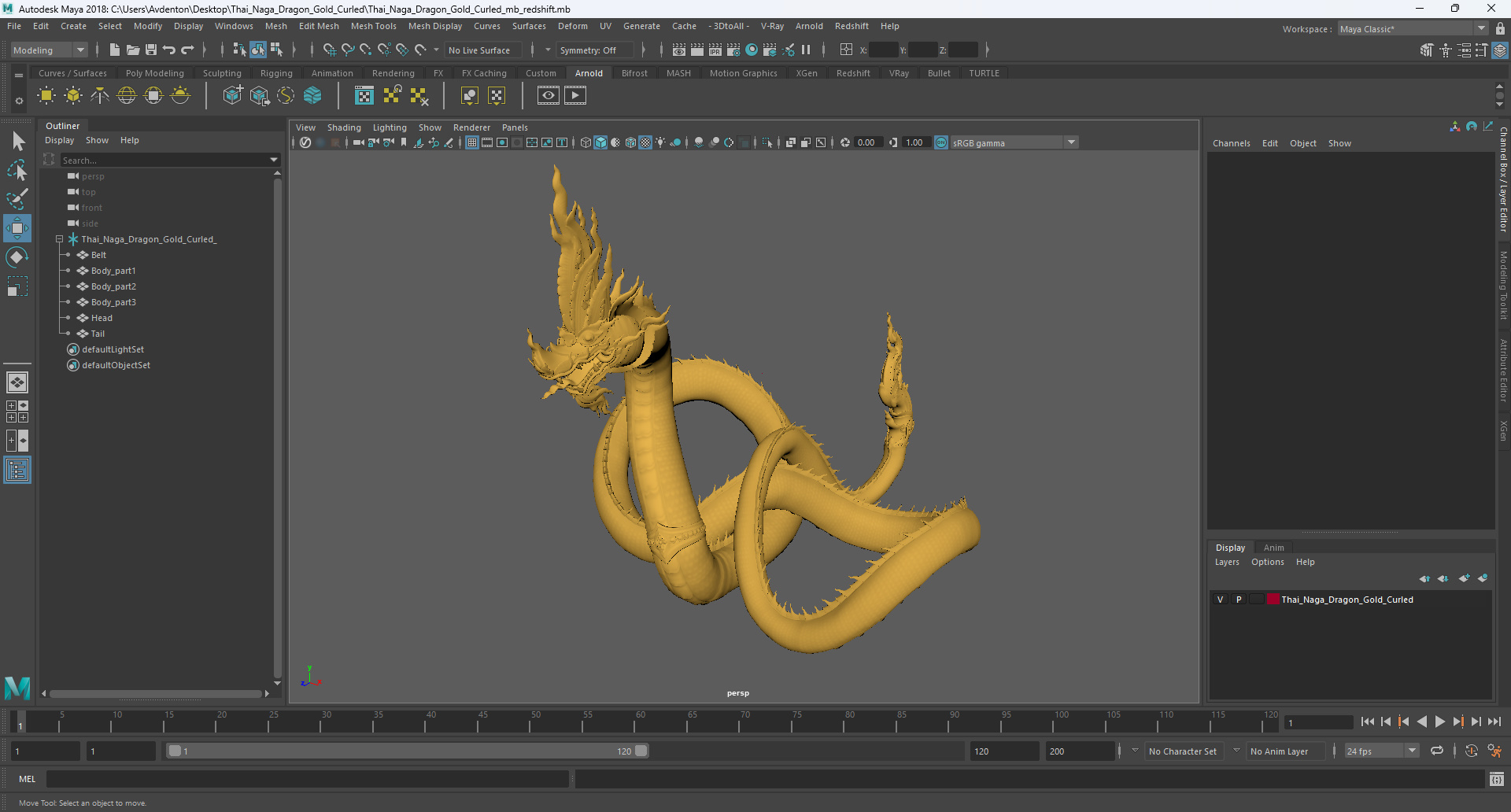Collapse the Thai_Naga_Dragon_Gold_Curled_ group in Outliner

click(x=59, y=239)
